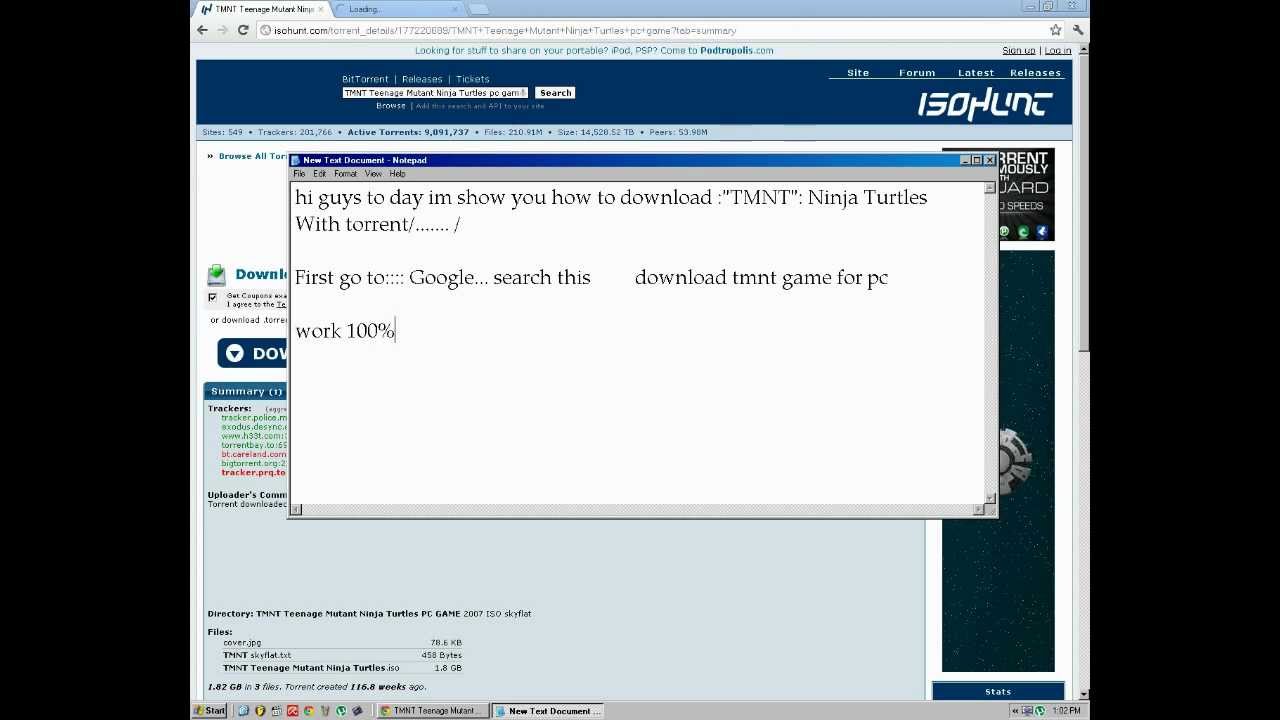Click the Browse All Torrents link
1280x720 pixels.
(252, 156)
